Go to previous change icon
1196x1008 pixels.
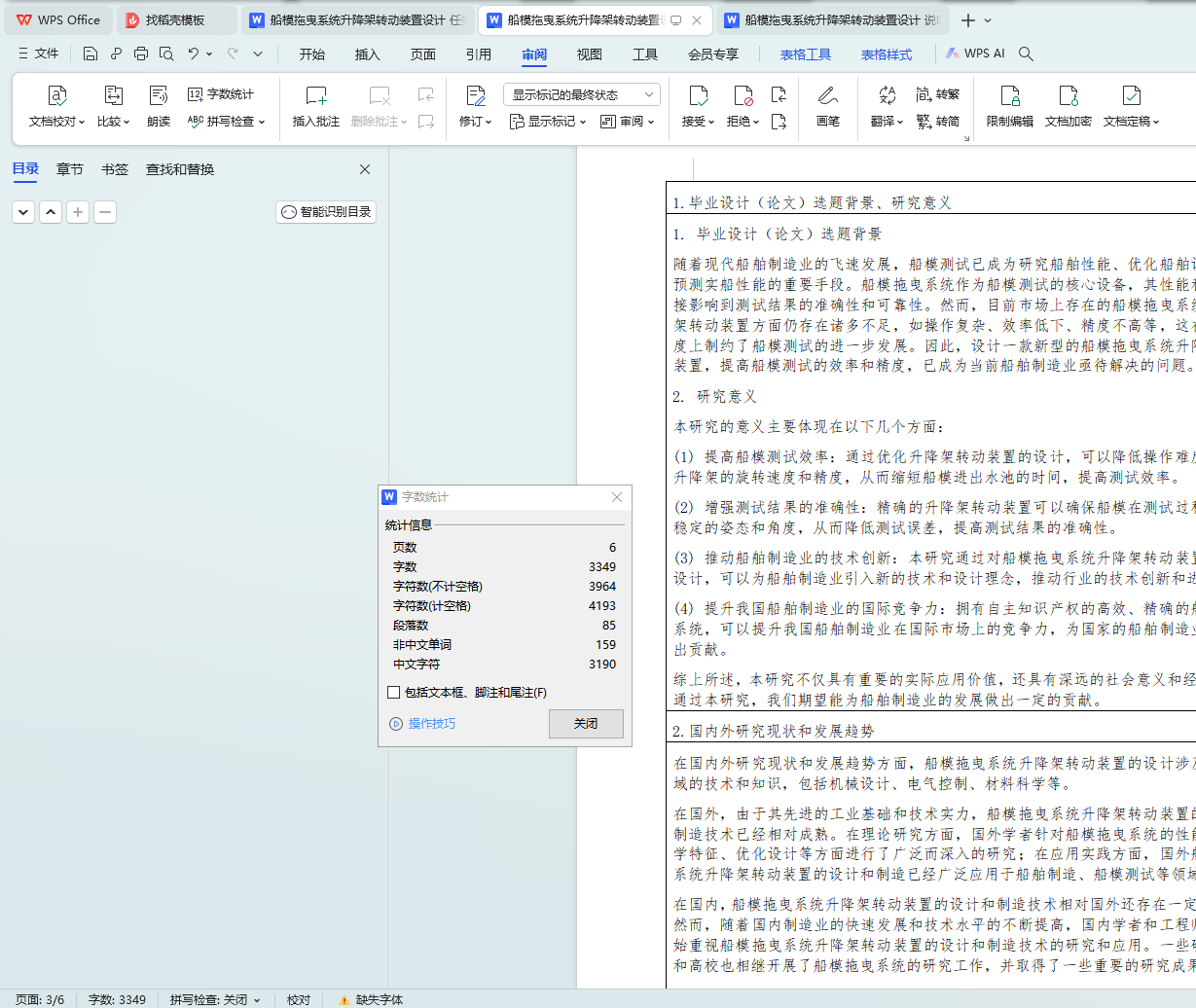click(779, 94)
